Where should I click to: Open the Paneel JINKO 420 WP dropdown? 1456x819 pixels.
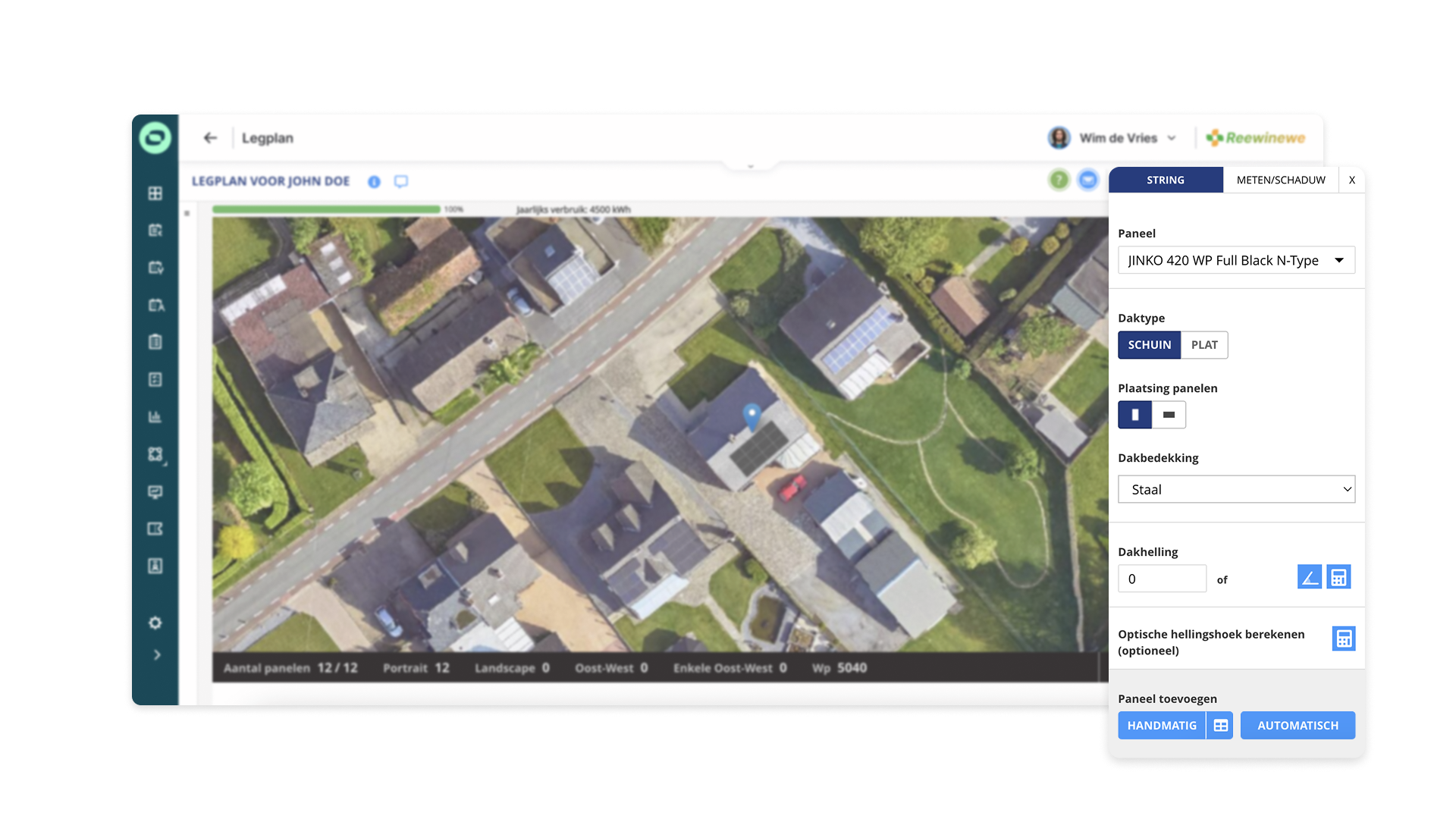coord(1235,260)
